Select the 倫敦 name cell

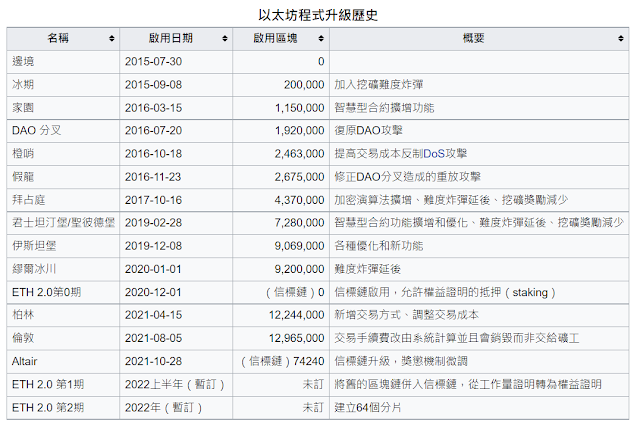pyautogui.click(x=63, y=338)
